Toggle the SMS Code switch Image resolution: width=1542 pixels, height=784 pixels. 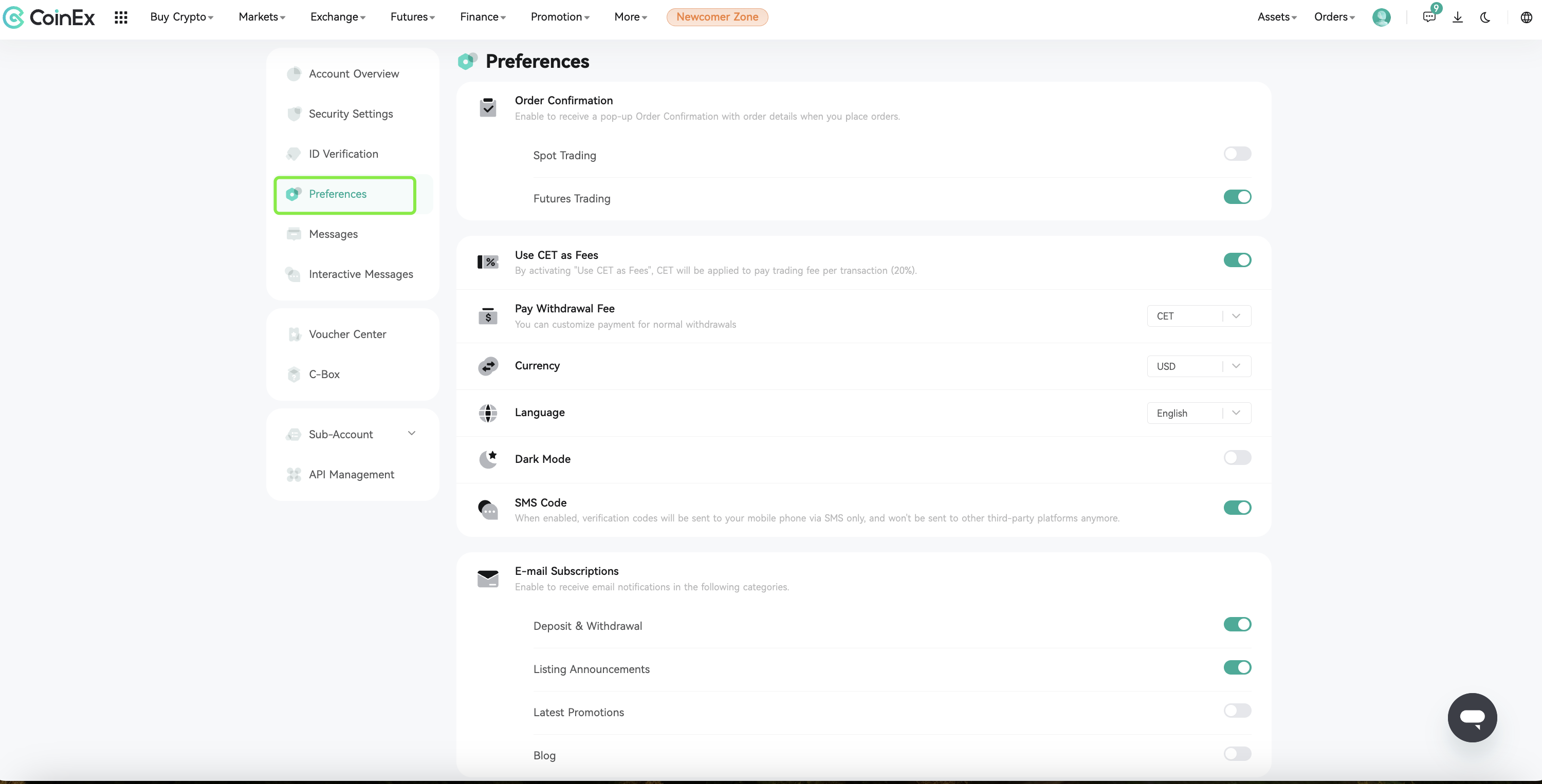pyautogui.click(x=1237, y=508)
